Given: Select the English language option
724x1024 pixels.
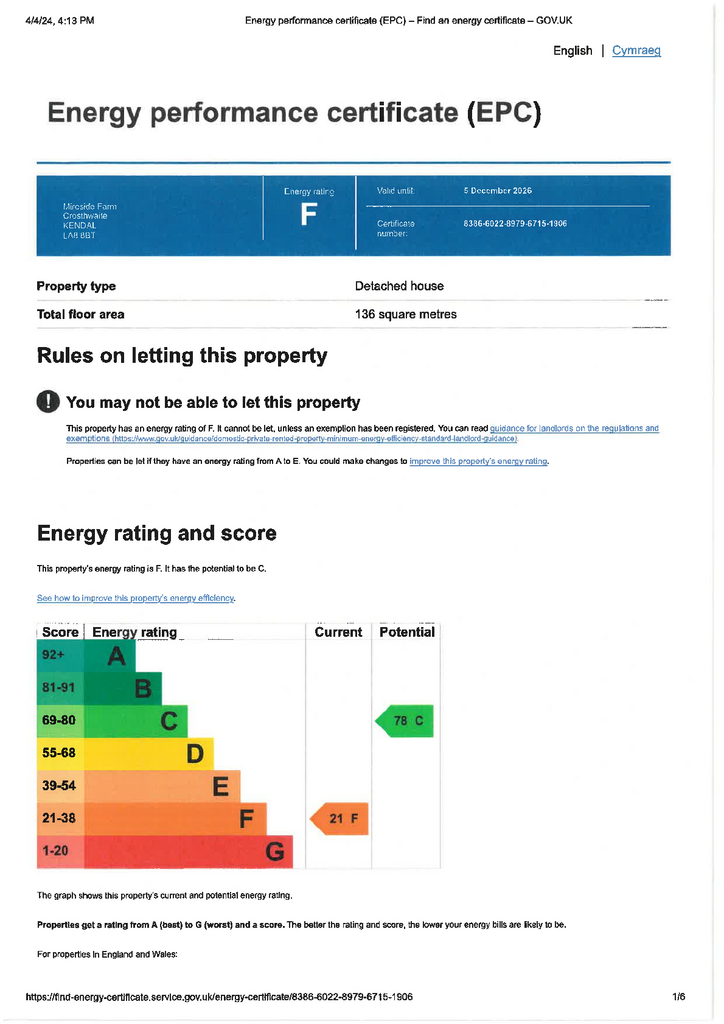Looking at the screenshot, I should coord(572,51).
